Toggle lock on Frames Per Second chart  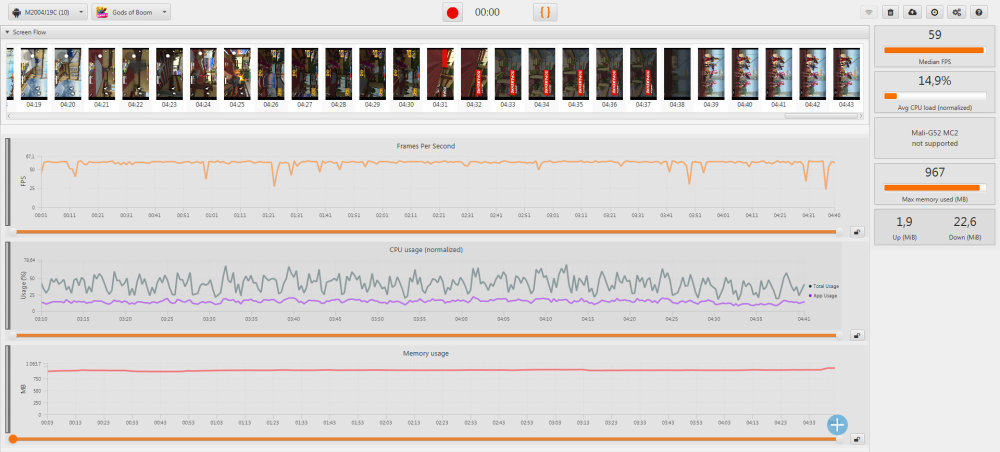[x=857, y=232]
